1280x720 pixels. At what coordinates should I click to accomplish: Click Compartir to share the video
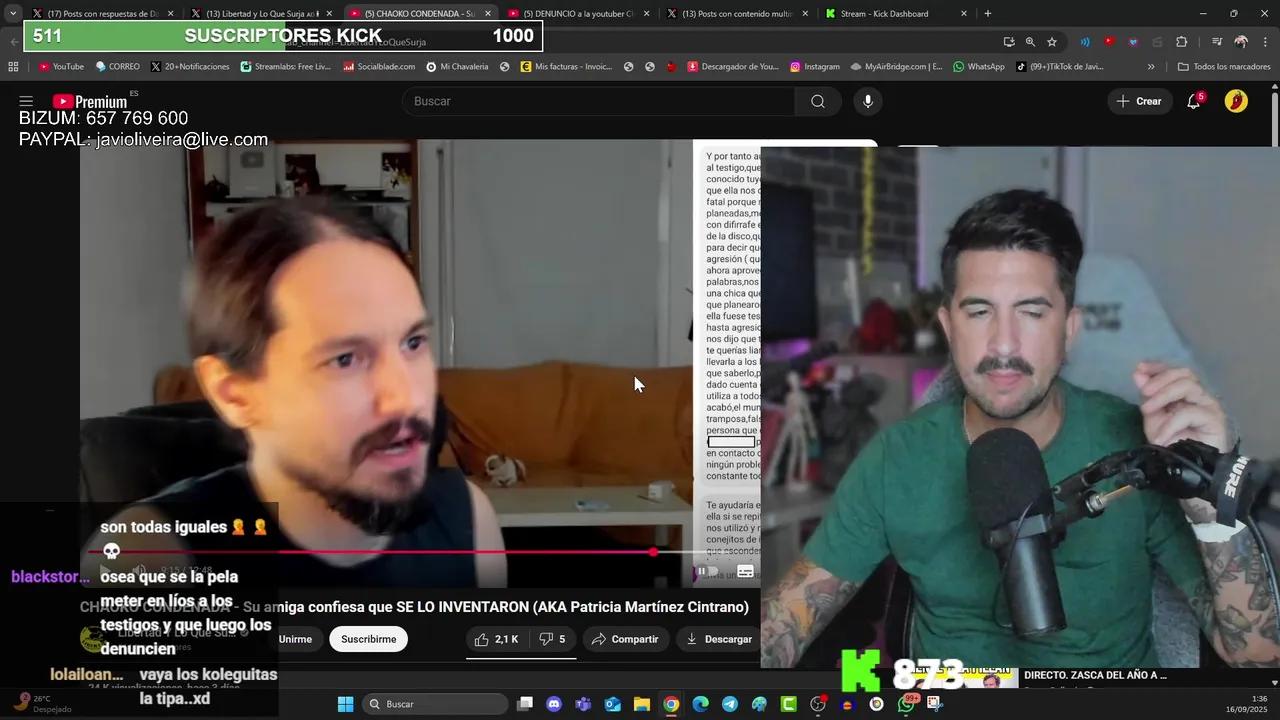point(625,639)
